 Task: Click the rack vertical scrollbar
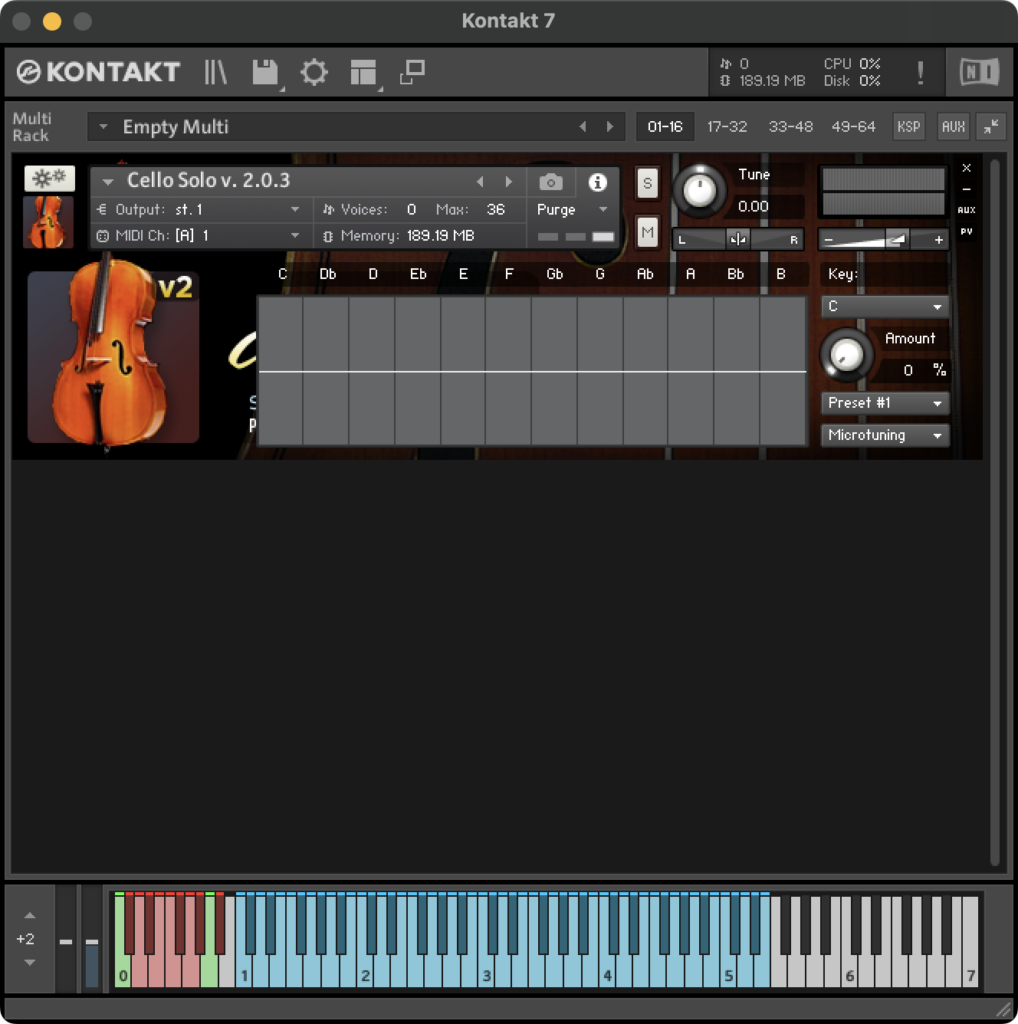tap(994, 513)
